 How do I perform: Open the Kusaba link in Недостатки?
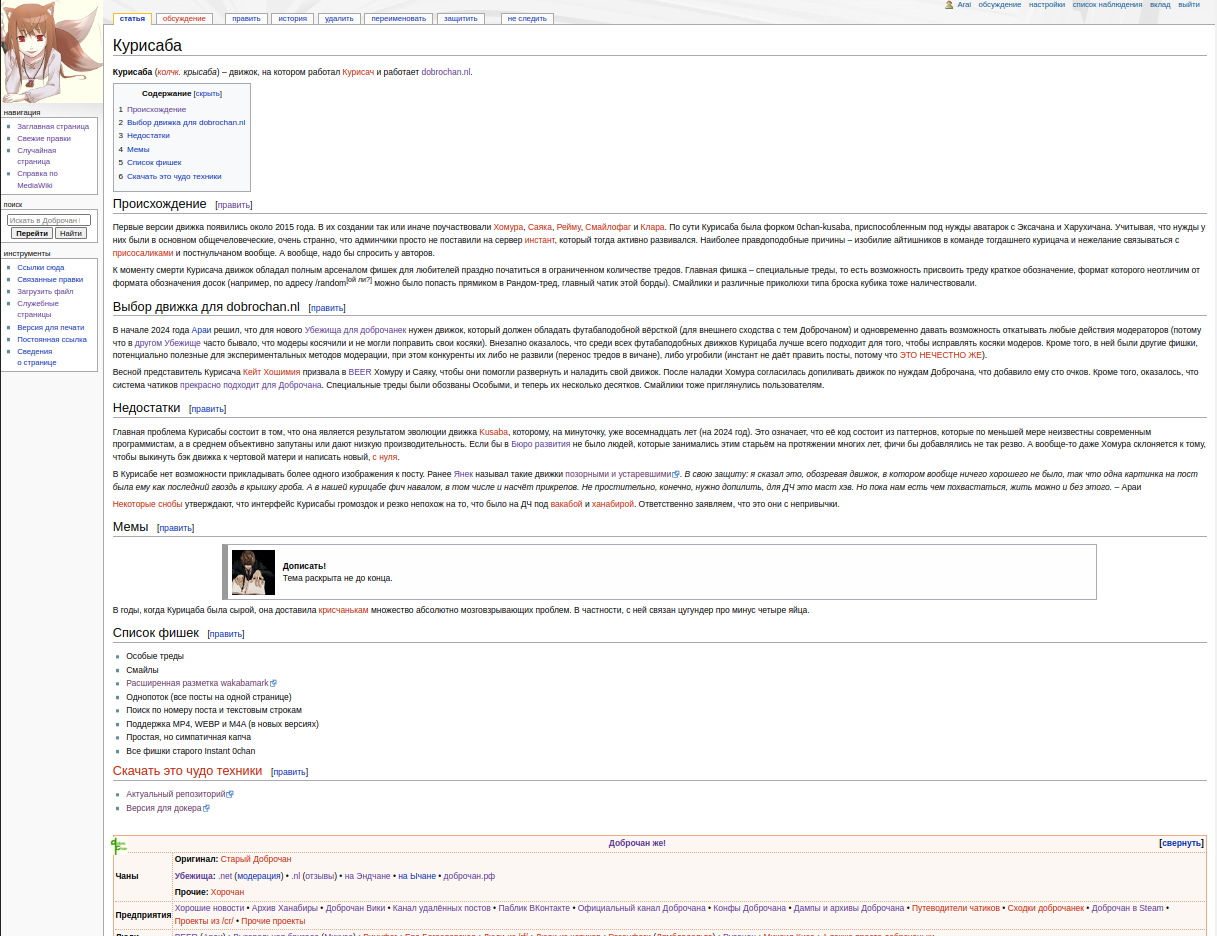pos(493,432)
